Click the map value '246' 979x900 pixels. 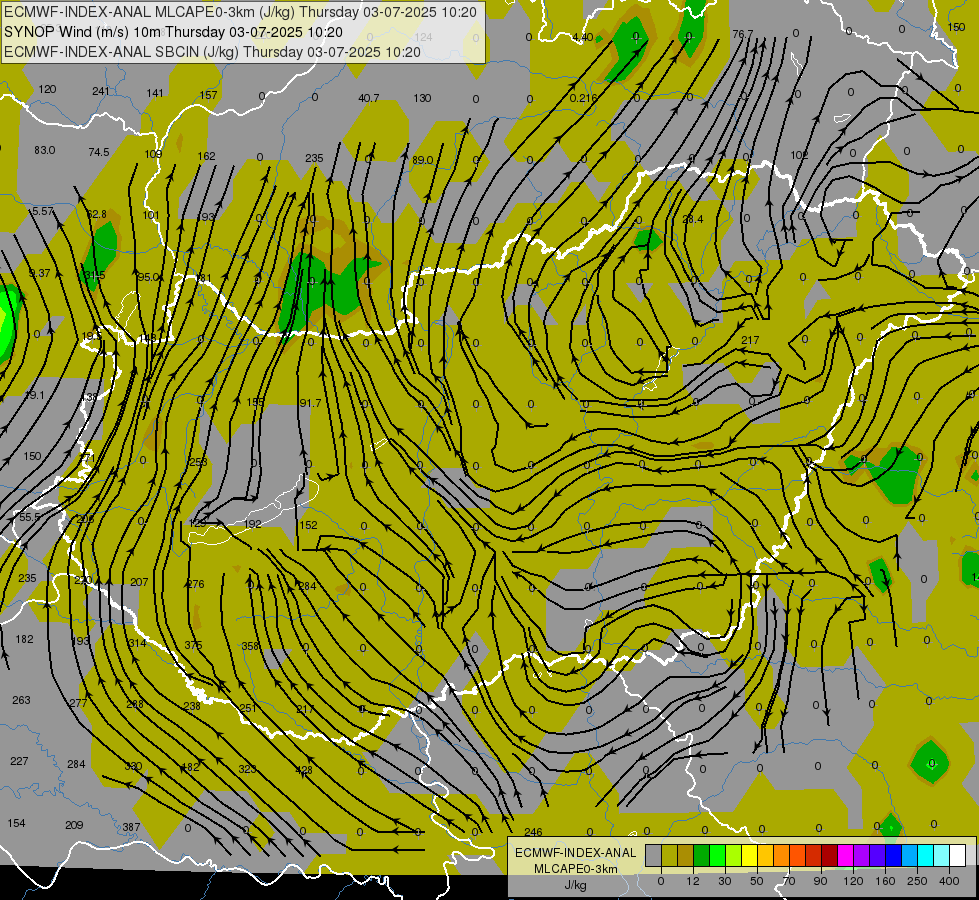click(533, 832)
